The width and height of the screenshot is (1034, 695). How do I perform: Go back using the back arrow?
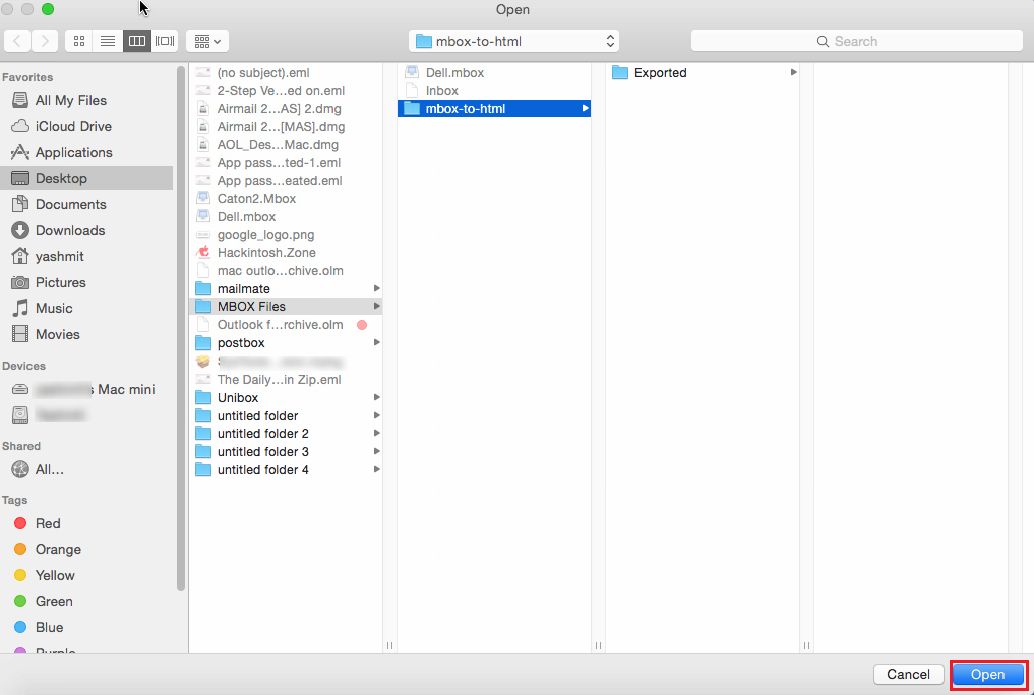(18, 41)
